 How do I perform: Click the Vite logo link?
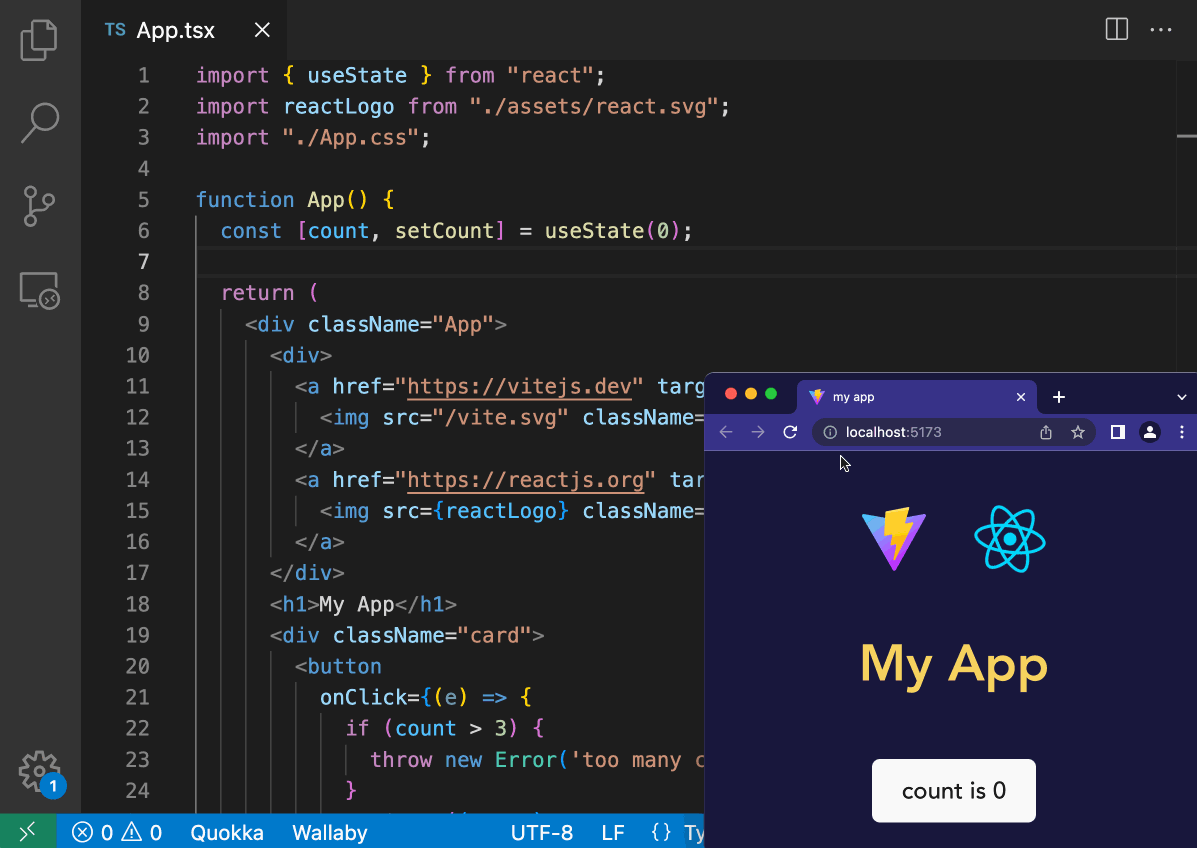tap(894, 540)
